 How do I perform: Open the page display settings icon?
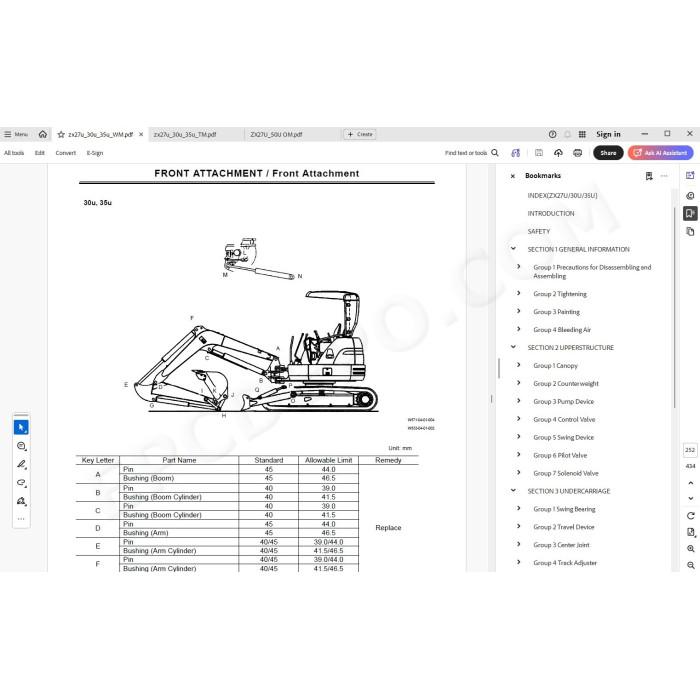point(691,532)
